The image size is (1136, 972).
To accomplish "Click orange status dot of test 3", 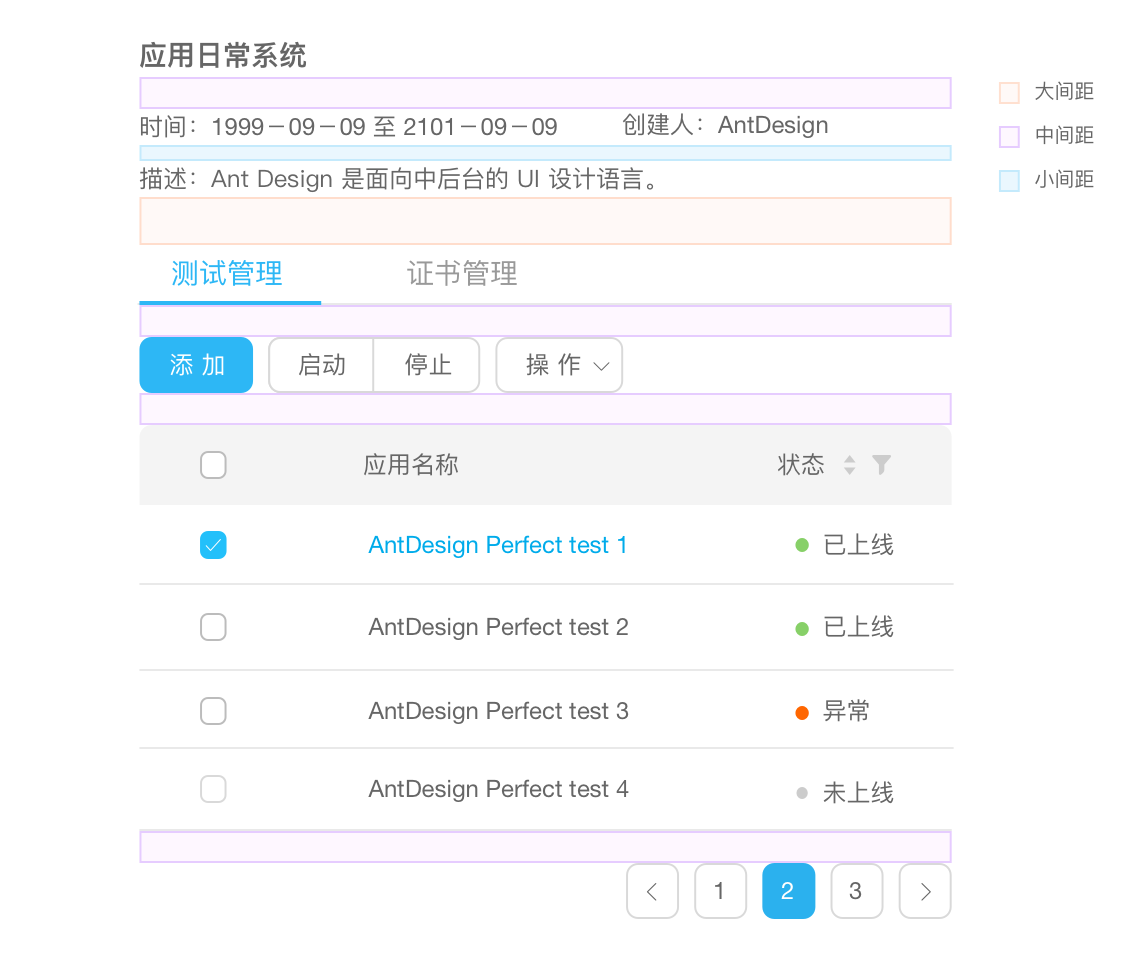I will [x=801, y=712].
